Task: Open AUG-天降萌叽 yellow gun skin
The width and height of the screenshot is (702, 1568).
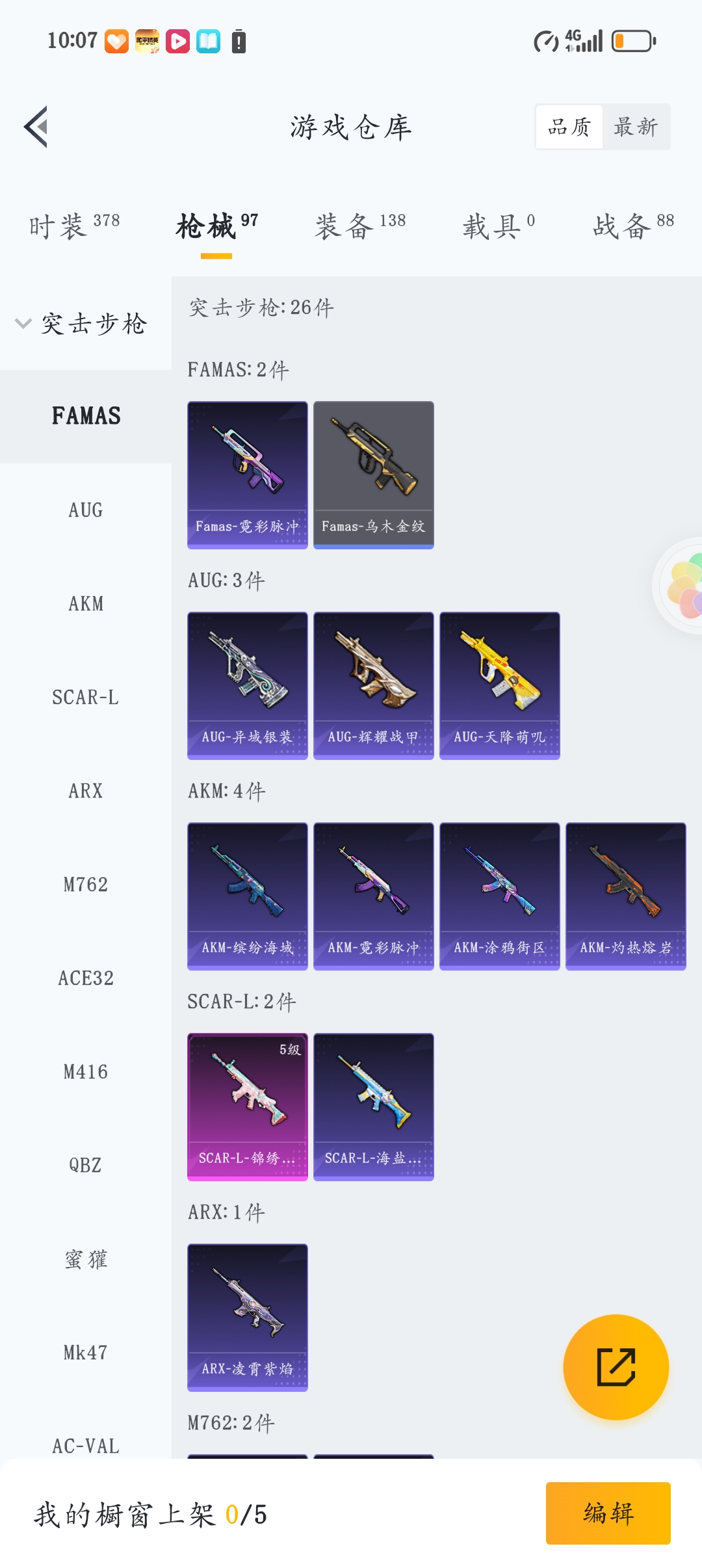Action: coord(500,686)
